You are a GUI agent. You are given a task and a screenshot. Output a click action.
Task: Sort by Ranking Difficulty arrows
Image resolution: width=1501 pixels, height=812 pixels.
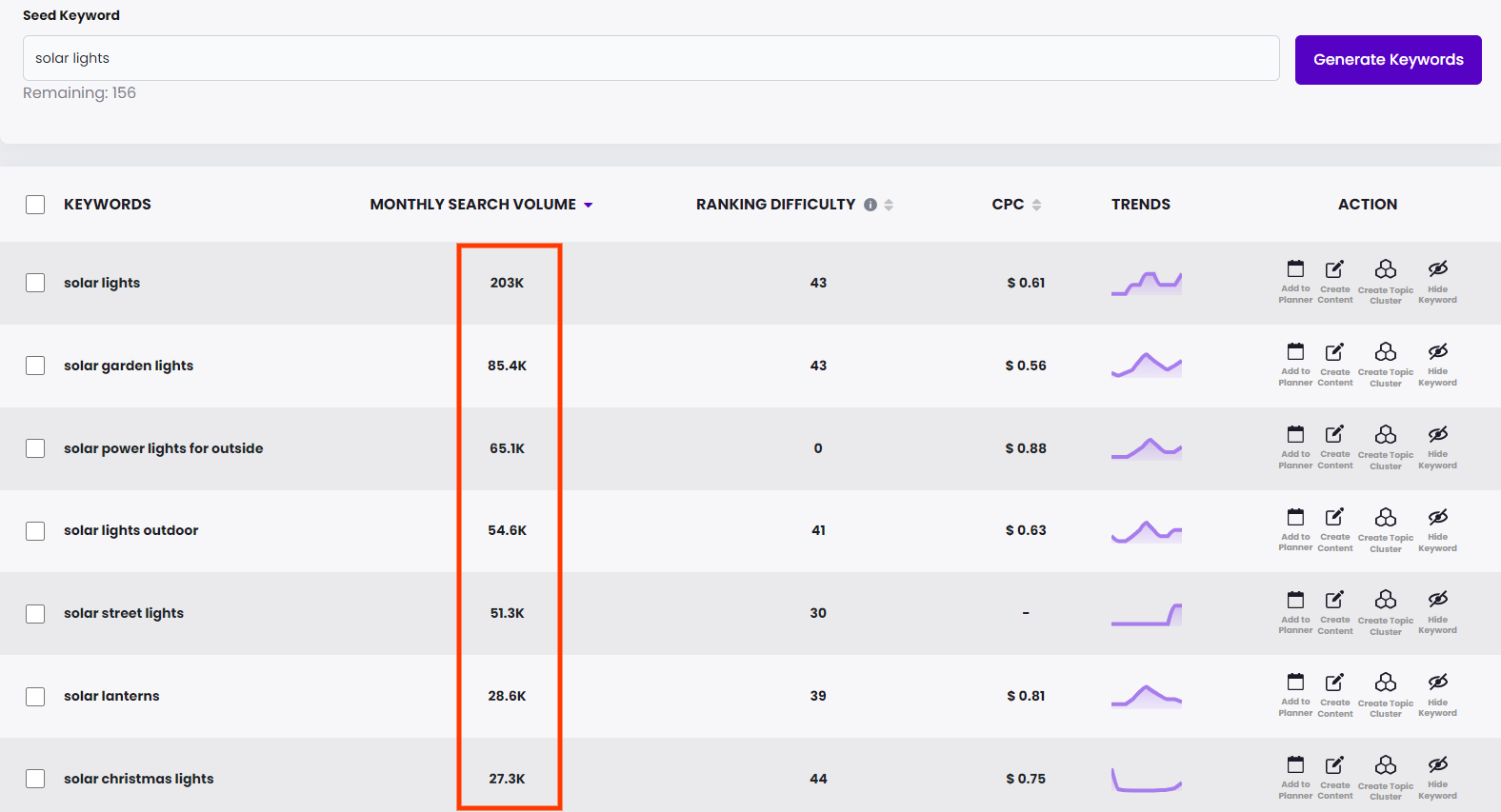click(x=889, y=205)
